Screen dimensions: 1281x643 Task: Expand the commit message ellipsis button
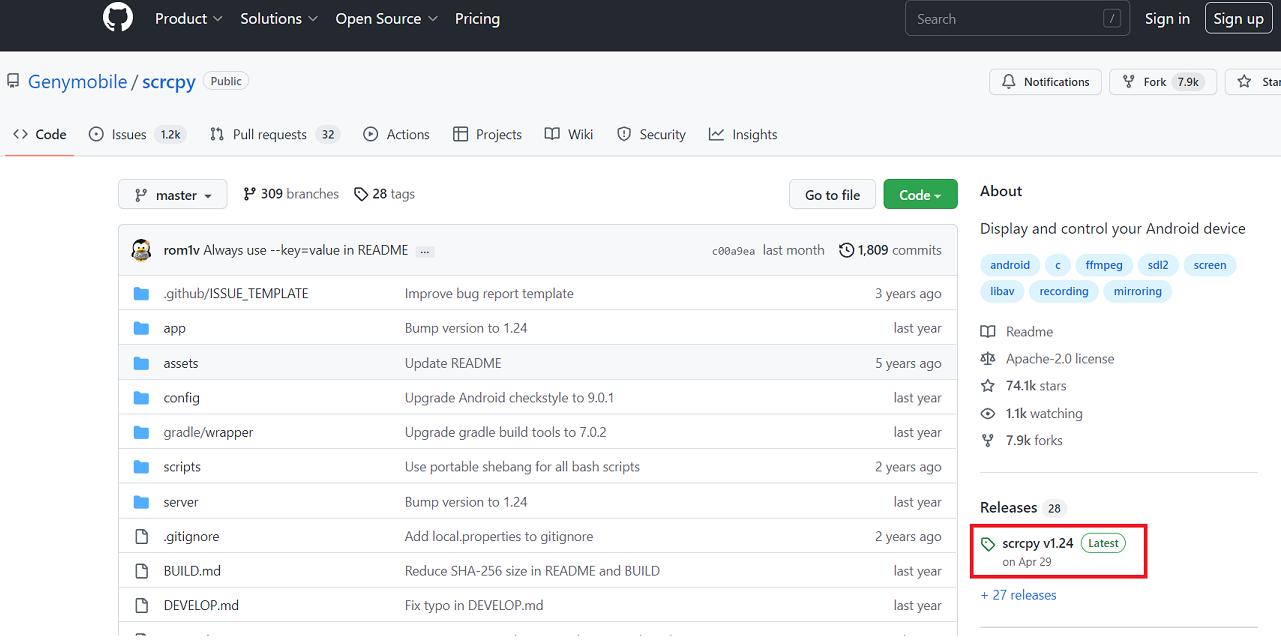click(x=425, y=251)
